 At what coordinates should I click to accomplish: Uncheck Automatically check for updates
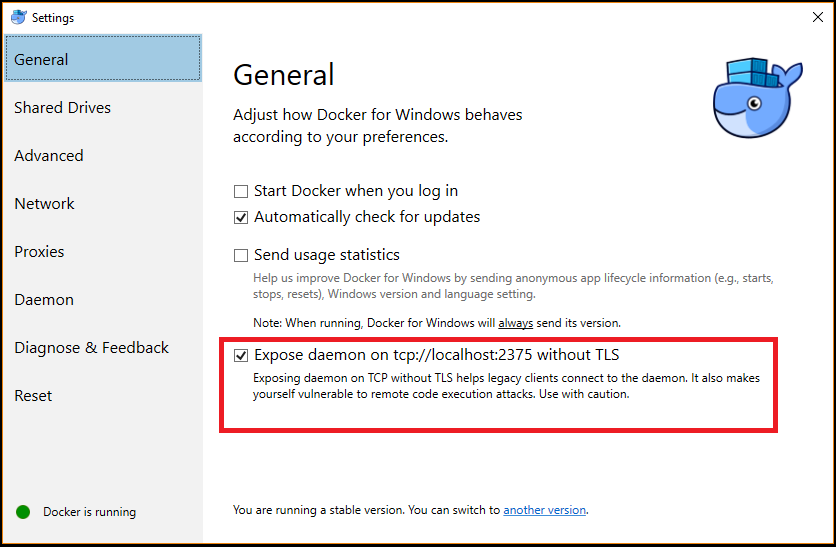click(241, 217)
